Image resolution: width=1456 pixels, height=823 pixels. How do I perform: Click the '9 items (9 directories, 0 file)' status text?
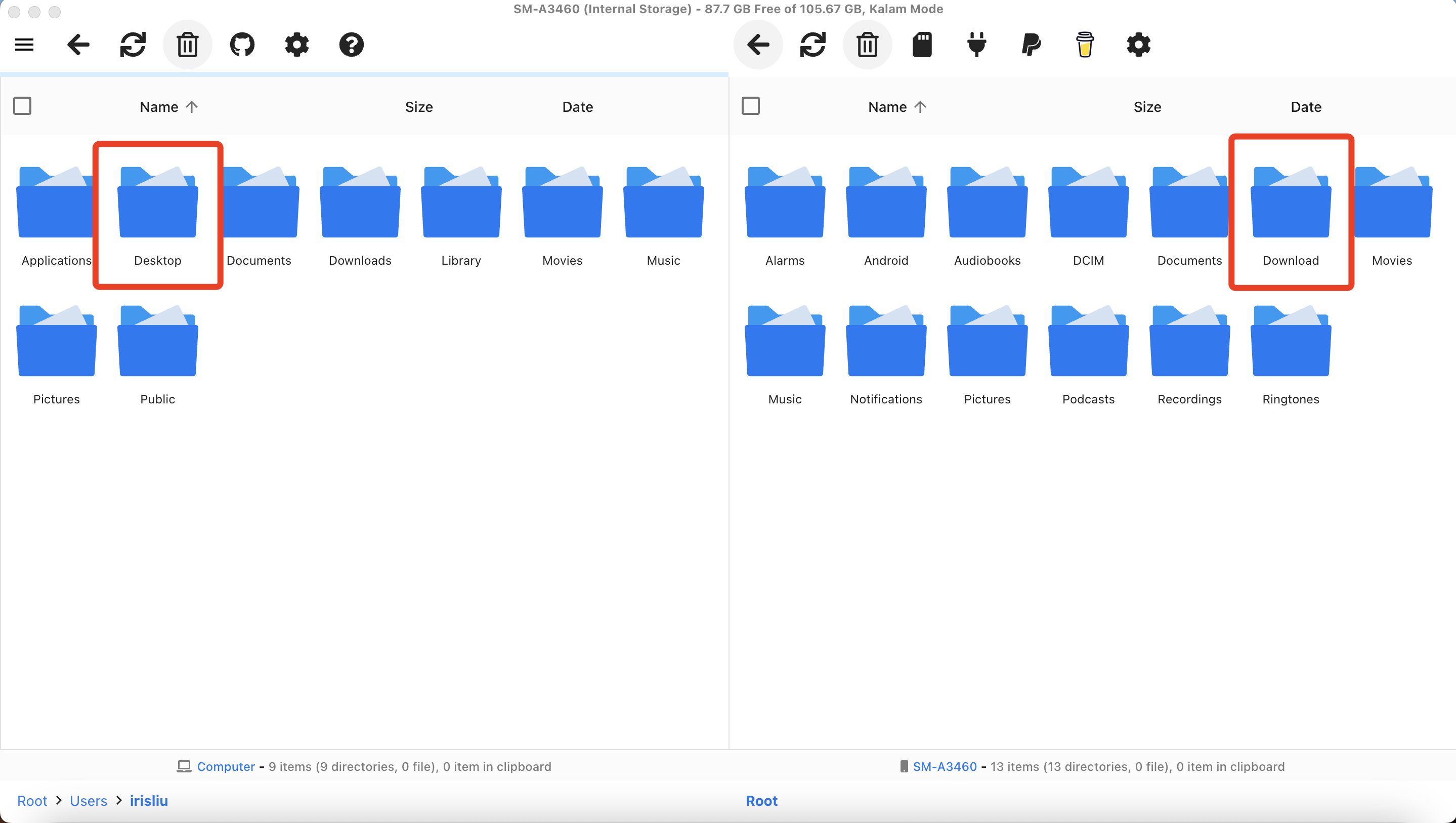click(352, 766)
